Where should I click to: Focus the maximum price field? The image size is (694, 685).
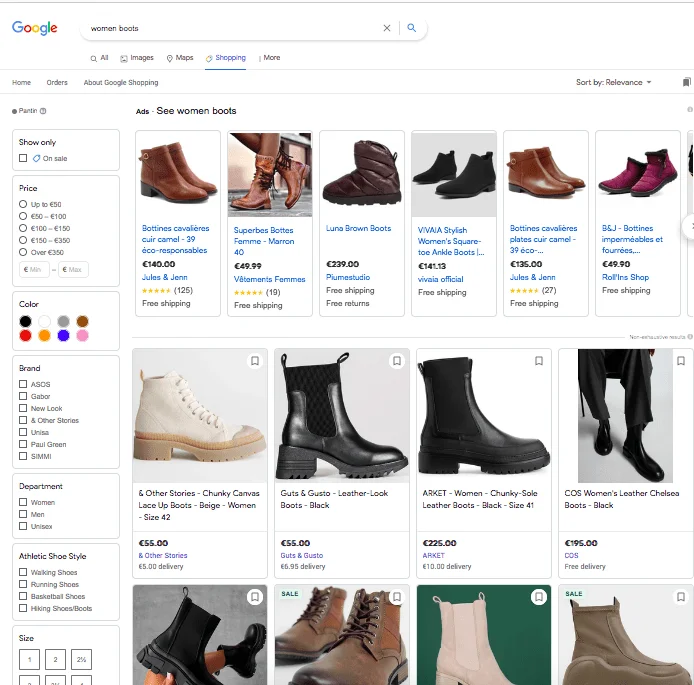click(73, 269)
